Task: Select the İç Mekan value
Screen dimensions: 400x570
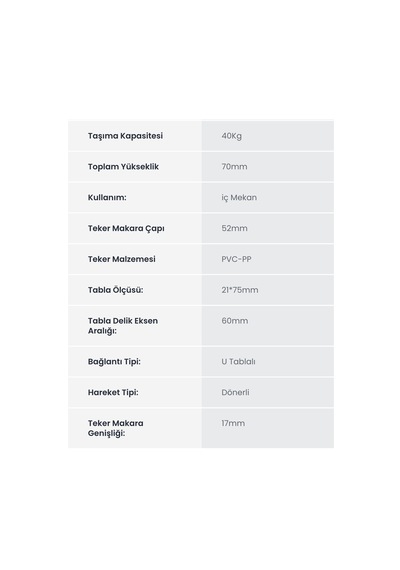Action: (239, 197)
